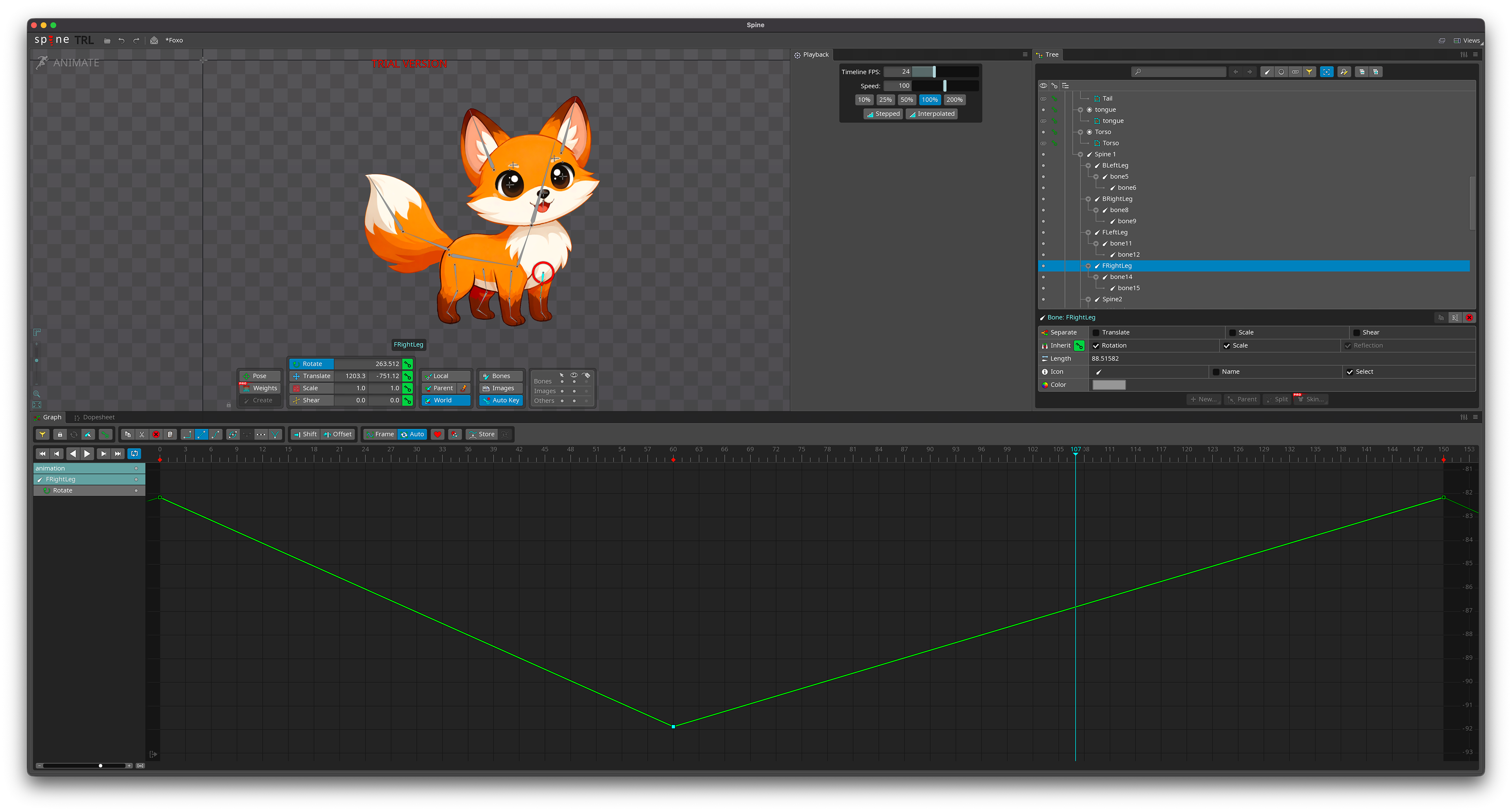Viewport: 1512px width, 812px height.
Task: Toggle the loop playback button
Action: point(134,453)
